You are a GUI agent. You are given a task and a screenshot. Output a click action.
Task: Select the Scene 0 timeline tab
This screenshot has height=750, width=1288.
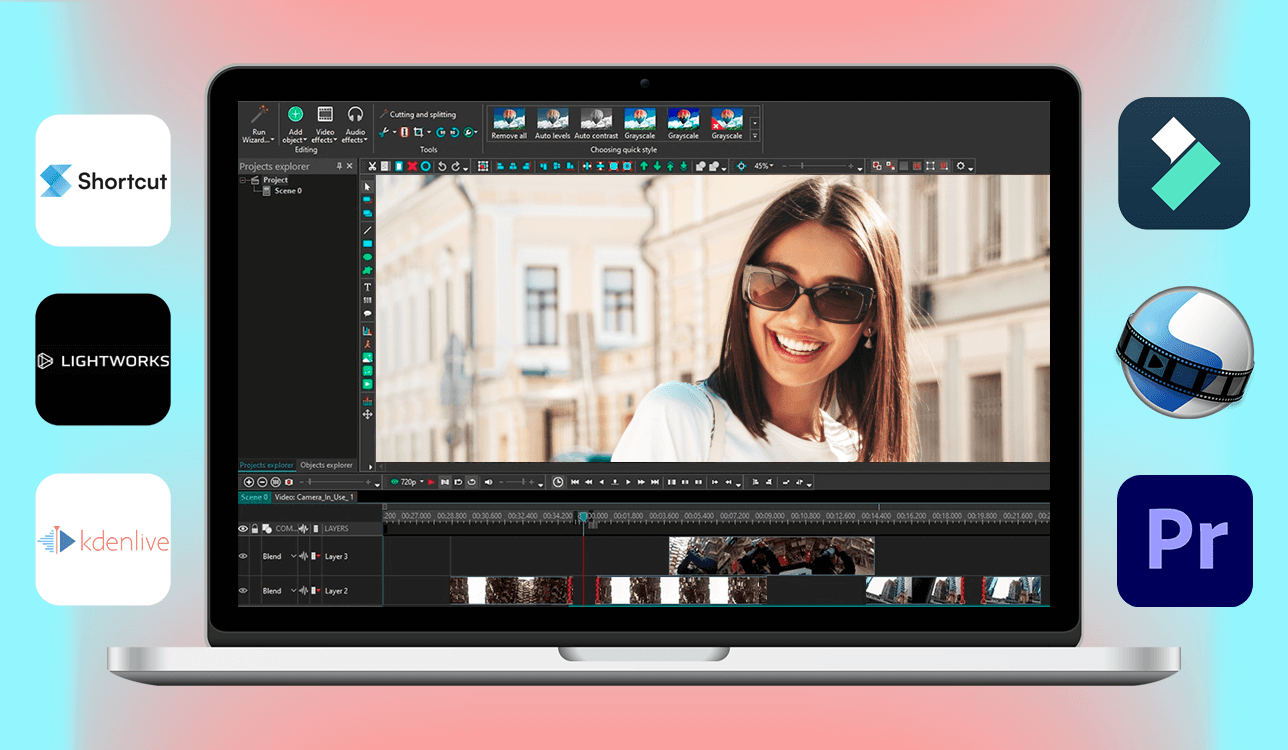coord(253,497)
